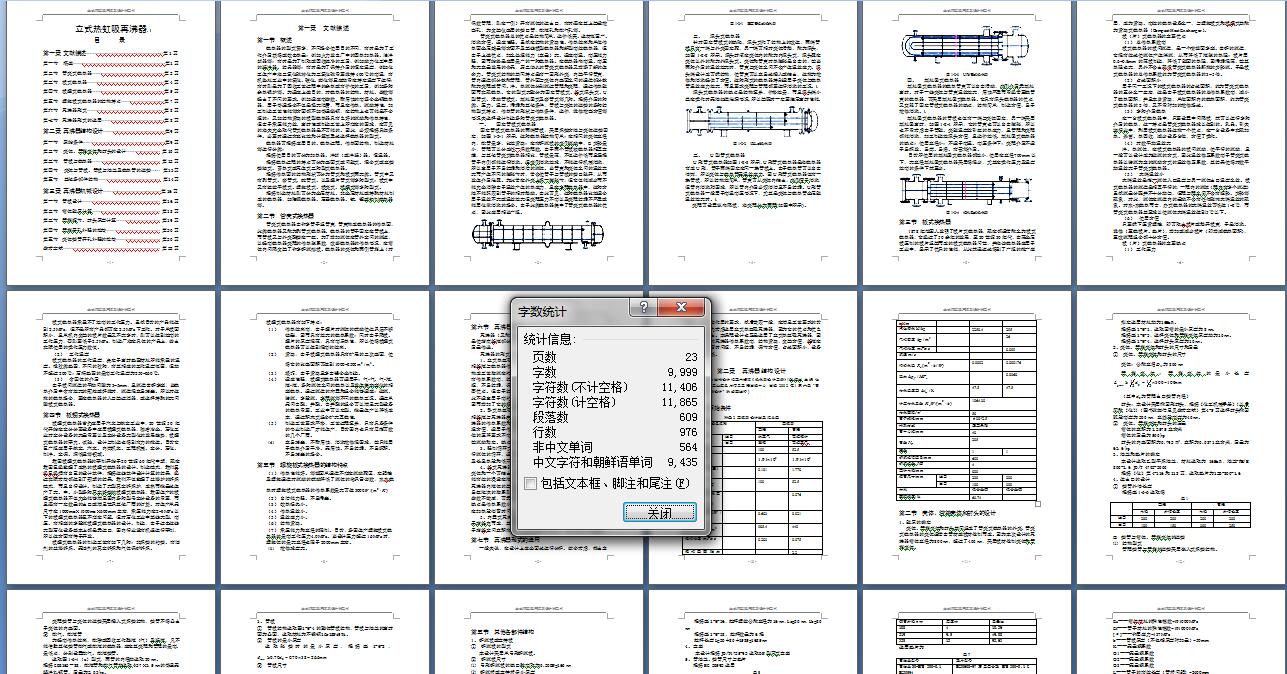Viewport: 1287px width, 674px height.
Task: Click the 第二节 管壳式换热器 heading on page two
Action: [286, 215]
